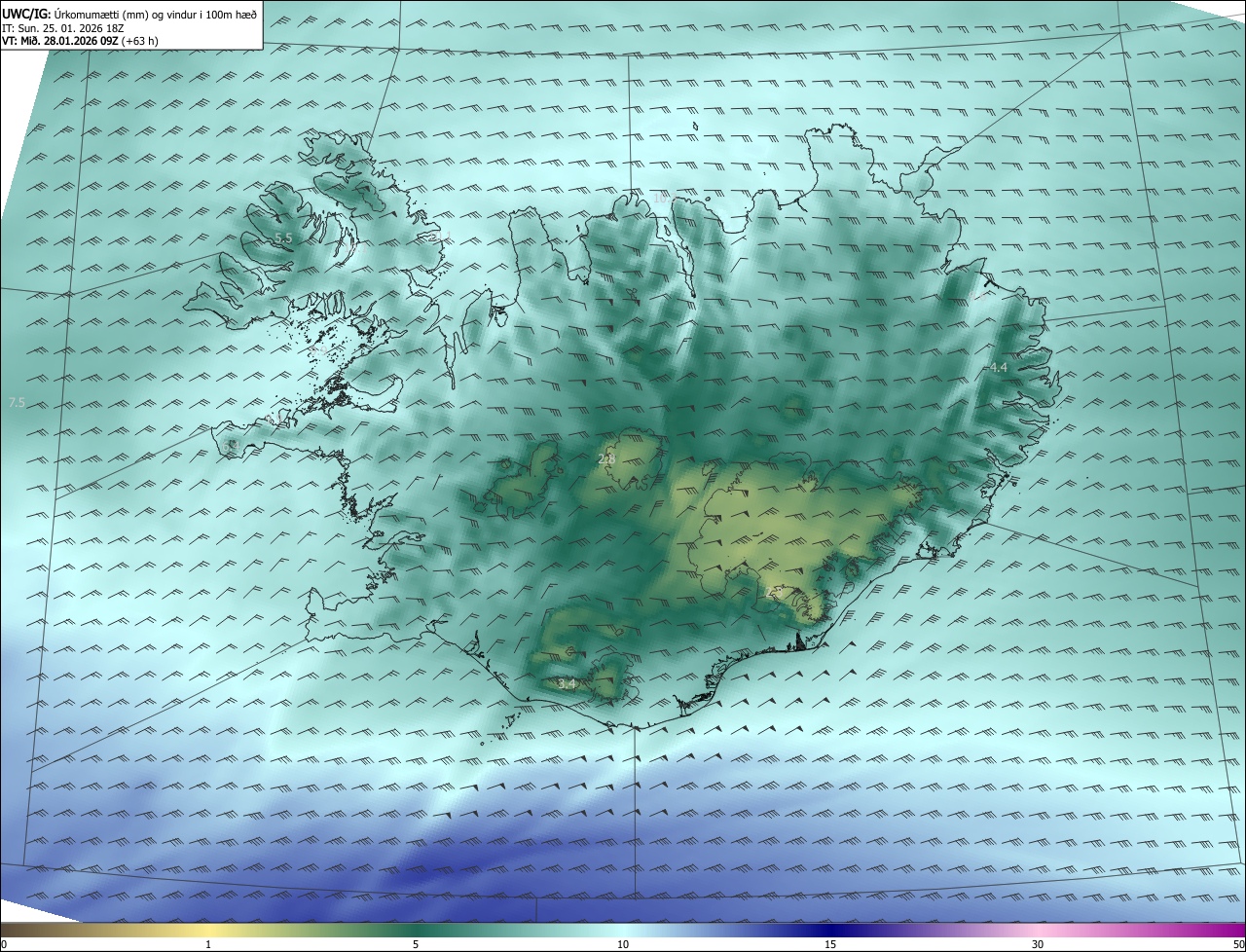Image resolution: width=1246 pixels, height=952 pixels.
Task: Click the 50 tick label on the colorbar
Action: tap(1238, 944)
